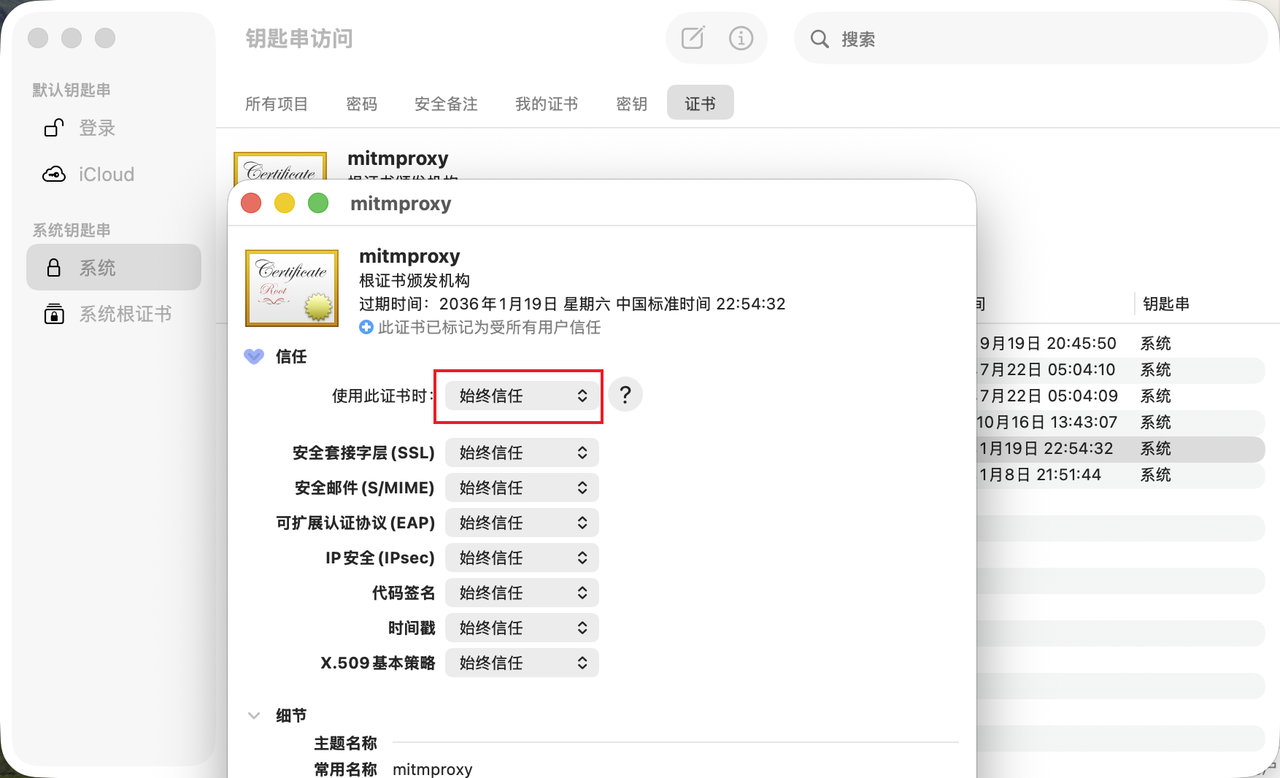Click the help question mark button
1280x778 pixels.
point(625,394)
